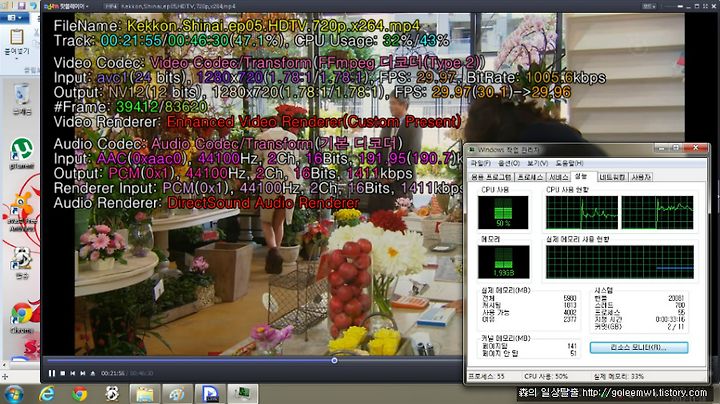Click the Task Manager title bar icon
Viewport: 720px width, 404px height.
[472, 150]
